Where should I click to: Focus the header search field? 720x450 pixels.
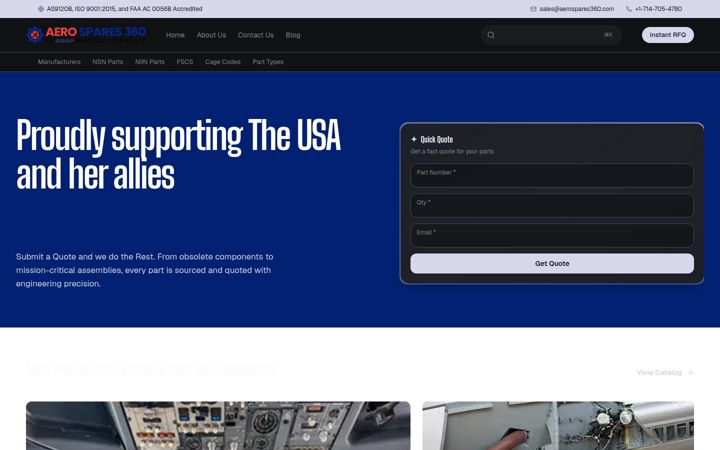coord(551,35)
